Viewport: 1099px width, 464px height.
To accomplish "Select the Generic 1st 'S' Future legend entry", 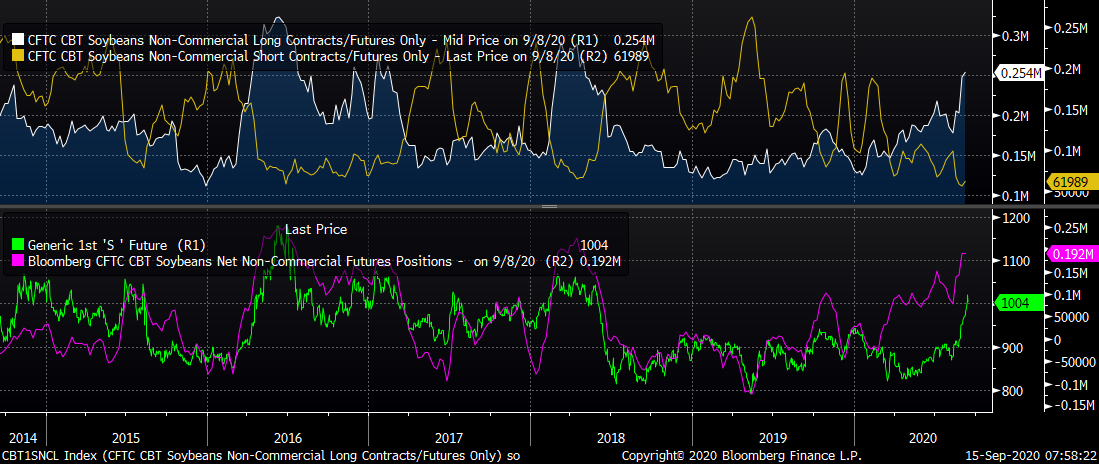I will click(110, 245).
